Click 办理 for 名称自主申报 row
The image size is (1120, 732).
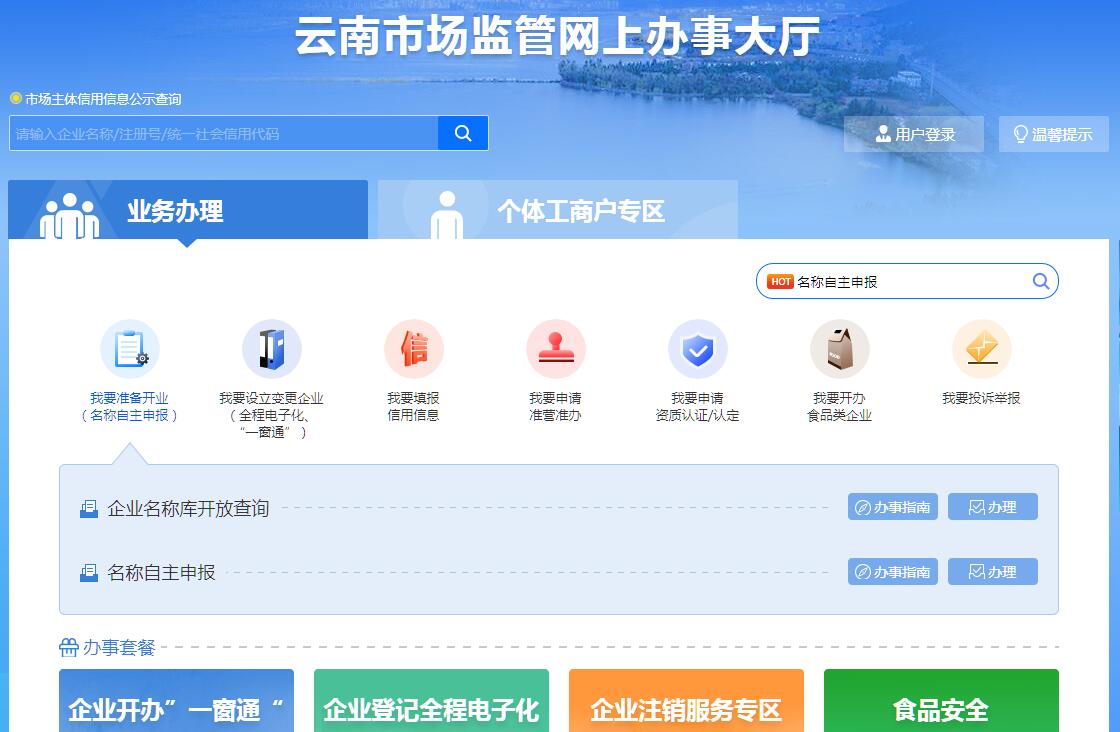pos(993,571)
